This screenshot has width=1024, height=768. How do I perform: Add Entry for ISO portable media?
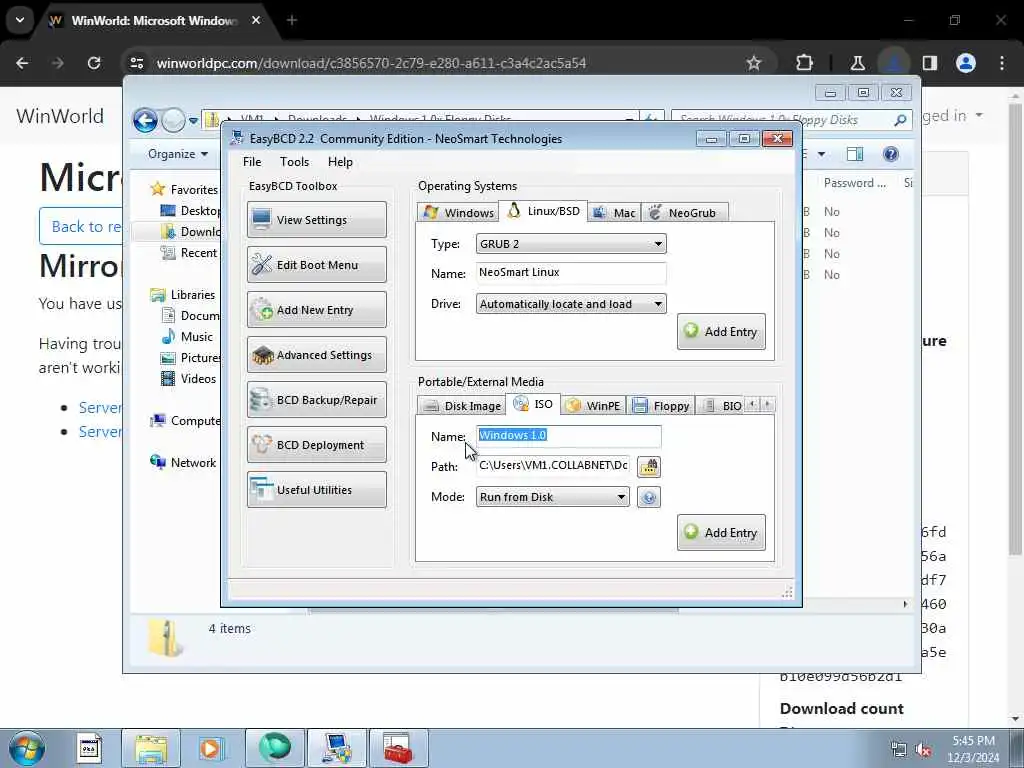[x=721, y=533]
